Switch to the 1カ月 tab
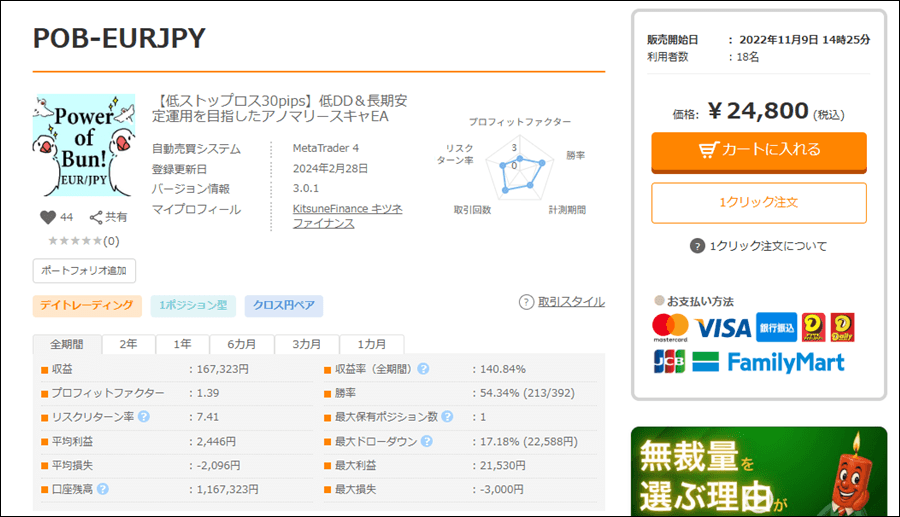This screenshot has width=900, height=517. pyautogui.click(x=371, y=344)
